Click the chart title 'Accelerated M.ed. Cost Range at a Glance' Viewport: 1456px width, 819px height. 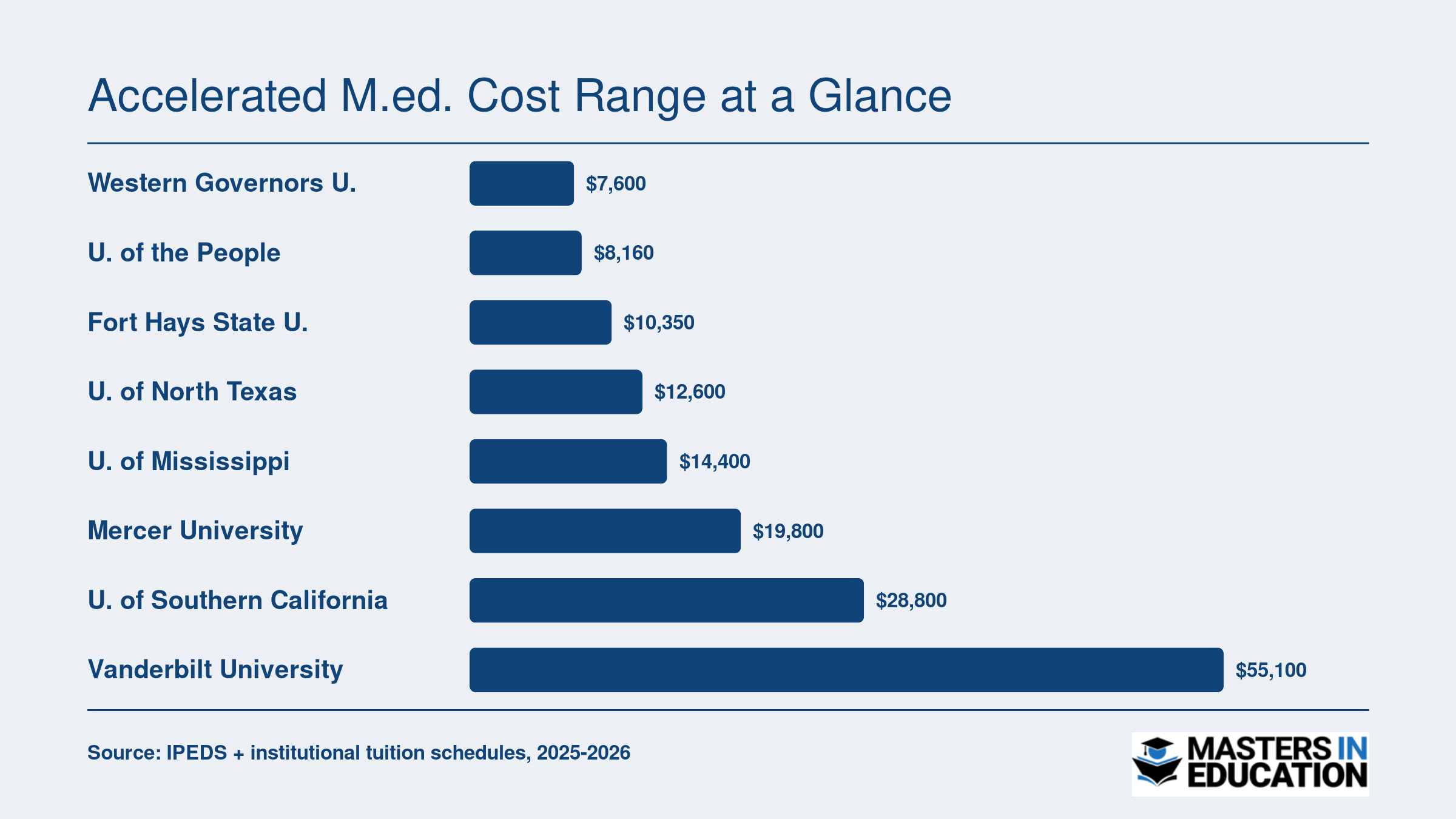pos(520,96)
